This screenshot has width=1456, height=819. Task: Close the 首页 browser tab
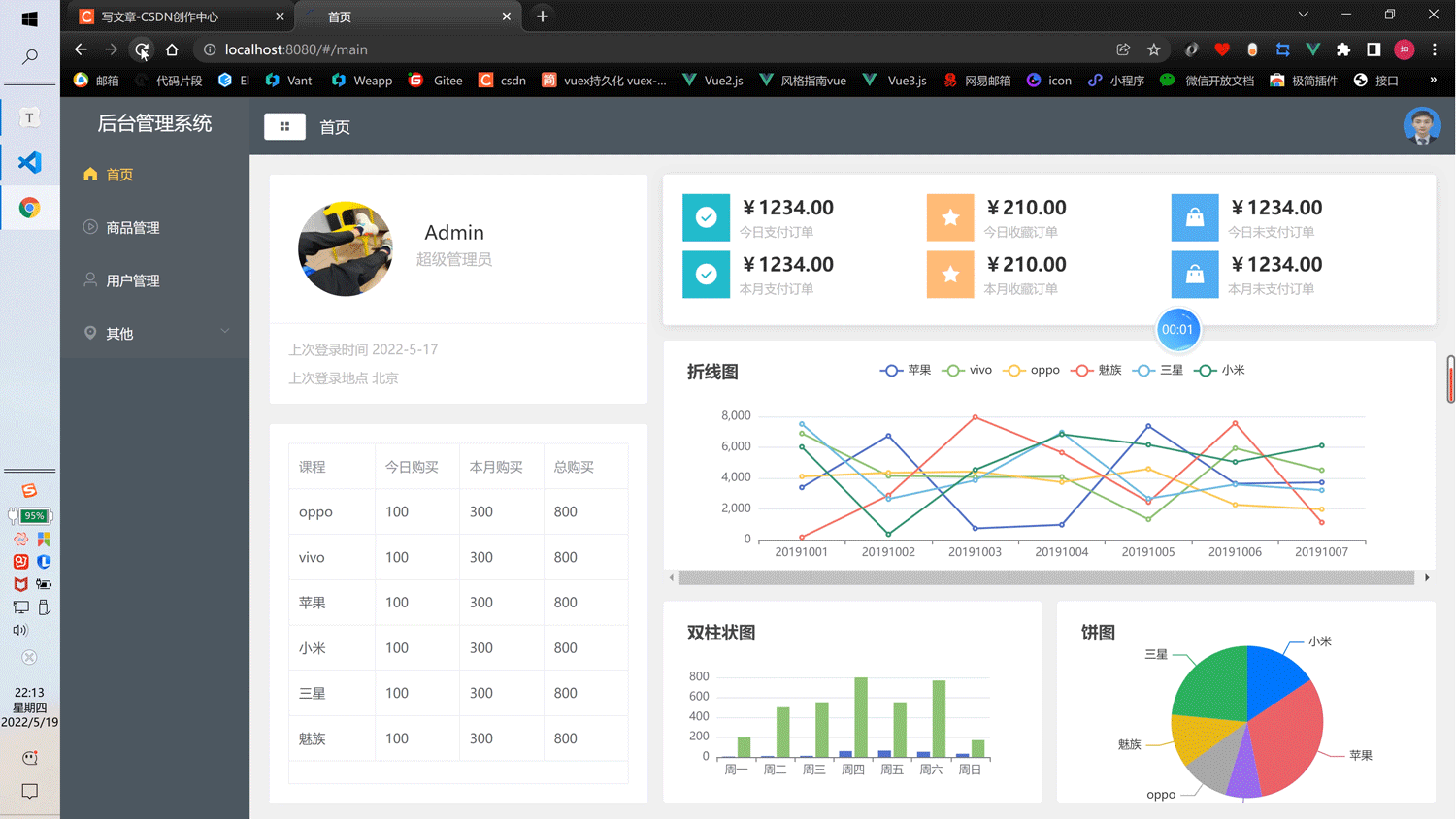click(507, 16)
